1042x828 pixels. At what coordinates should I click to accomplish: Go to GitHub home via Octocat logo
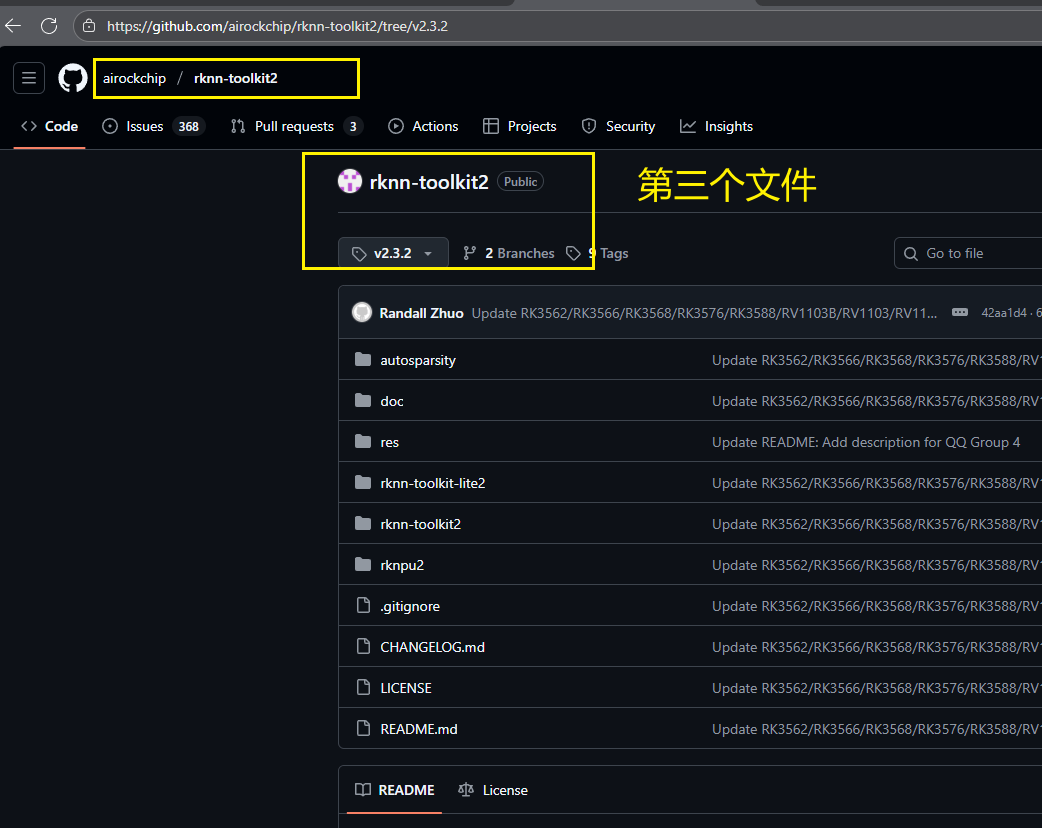pyautogui.click(x=73, y=78)
